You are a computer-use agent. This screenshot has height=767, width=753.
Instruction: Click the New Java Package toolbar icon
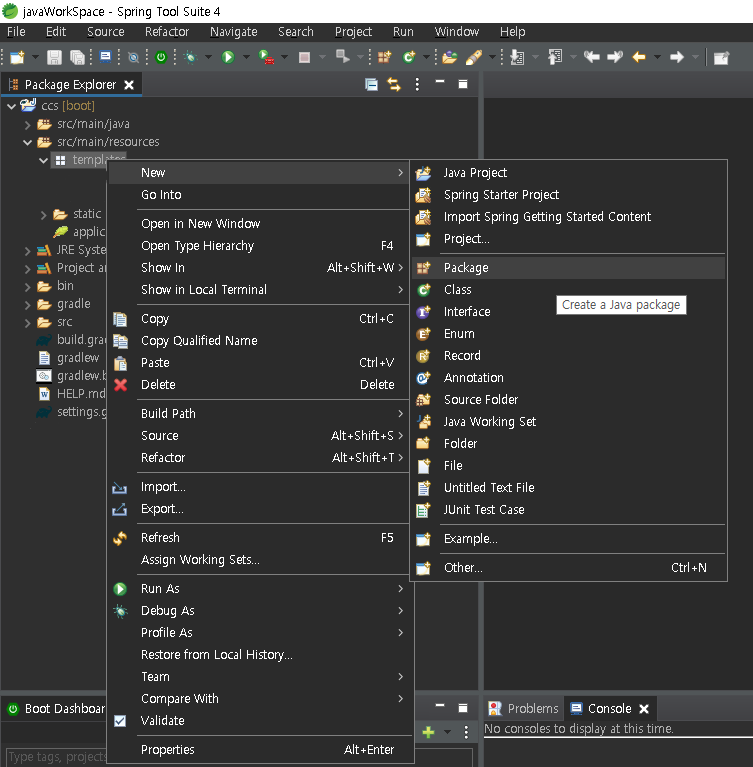pos(385,57)
